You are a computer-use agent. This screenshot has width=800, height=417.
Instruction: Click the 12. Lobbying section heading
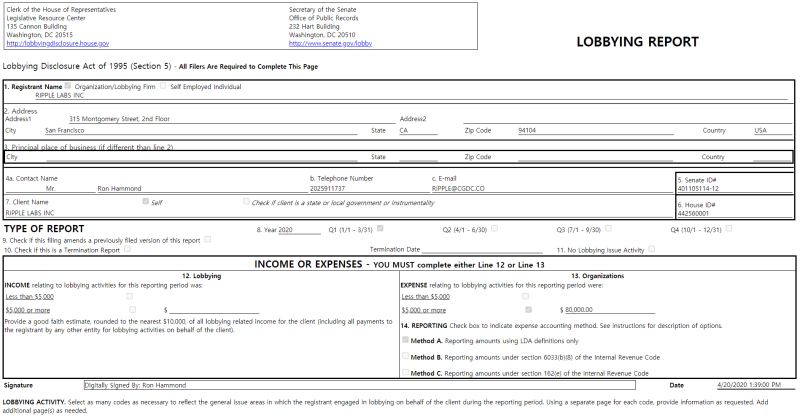click(x=202, y=276)
